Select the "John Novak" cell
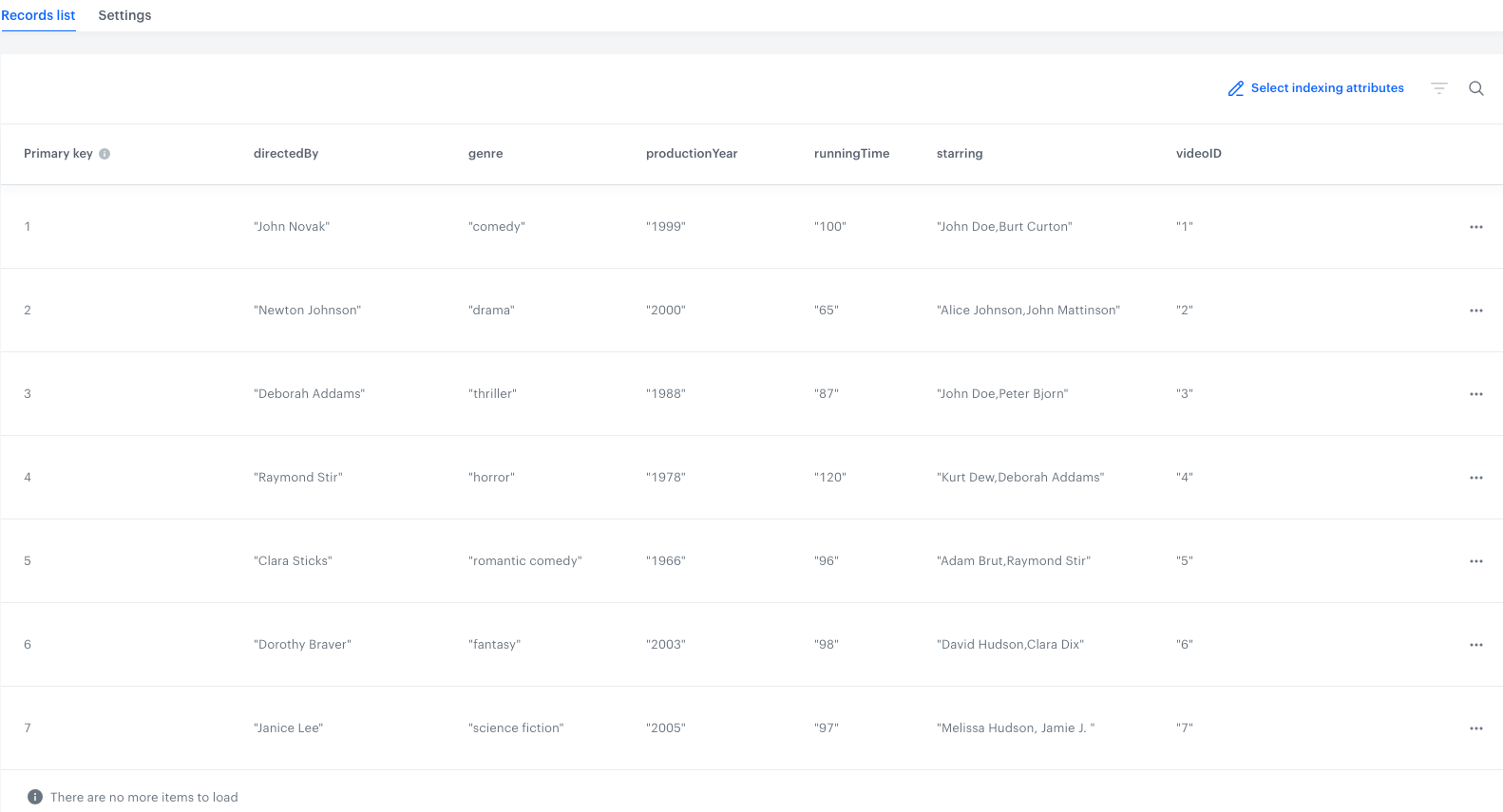This screenshot has width=1503, height=812. click(x=292, y=227)
